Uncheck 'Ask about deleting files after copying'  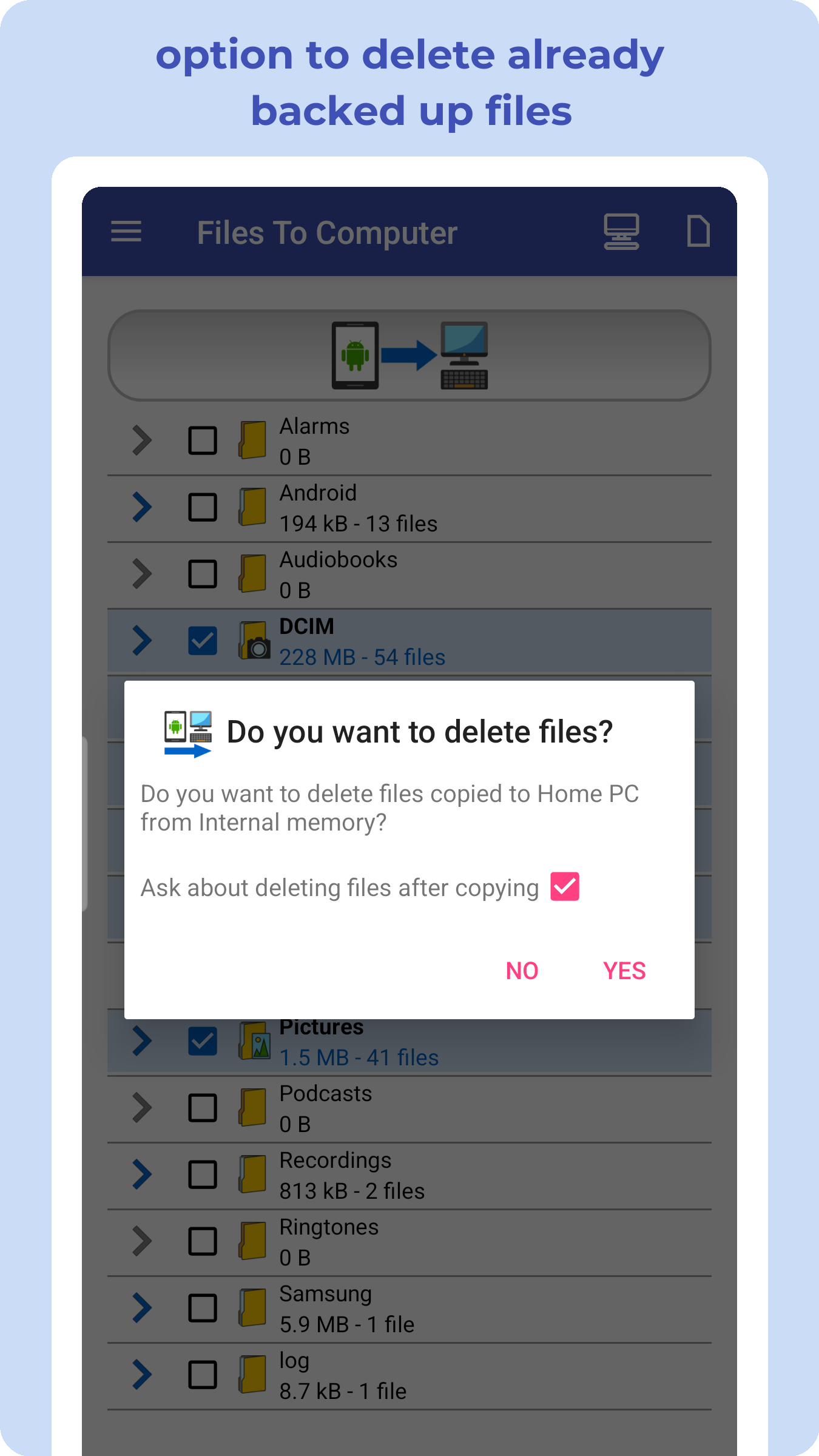coord(565,887)
